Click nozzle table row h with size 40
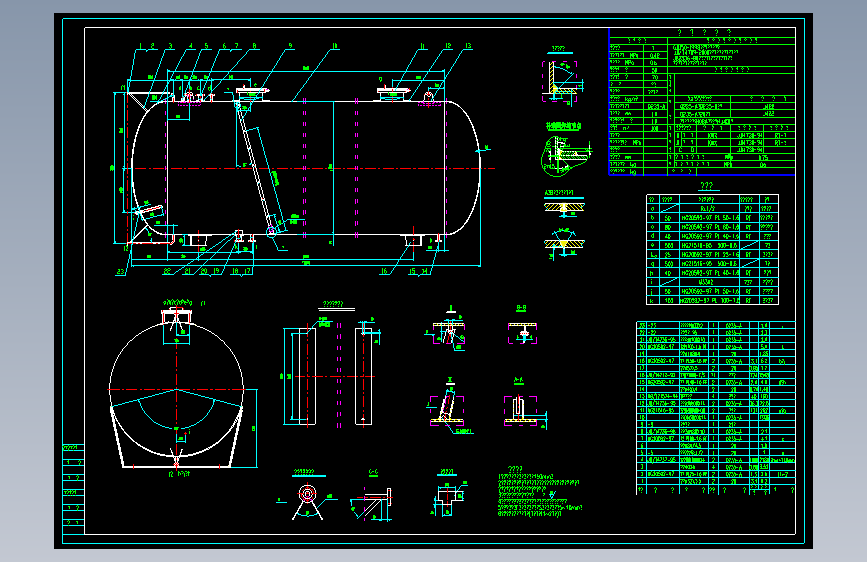867x562 pixels. click(x=712, y=273)
